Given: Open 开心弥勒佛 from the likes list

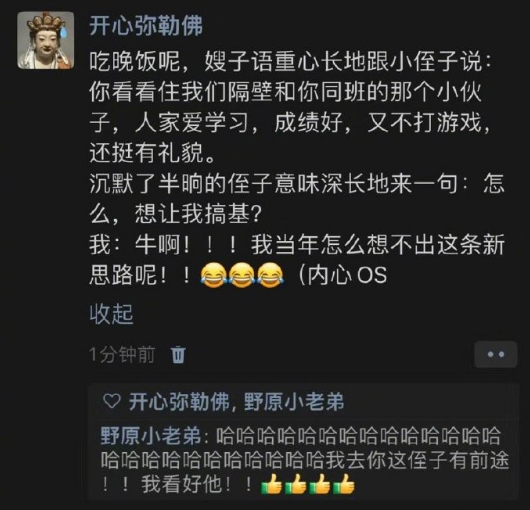Looking at the screenshot, I should point(177,402).
